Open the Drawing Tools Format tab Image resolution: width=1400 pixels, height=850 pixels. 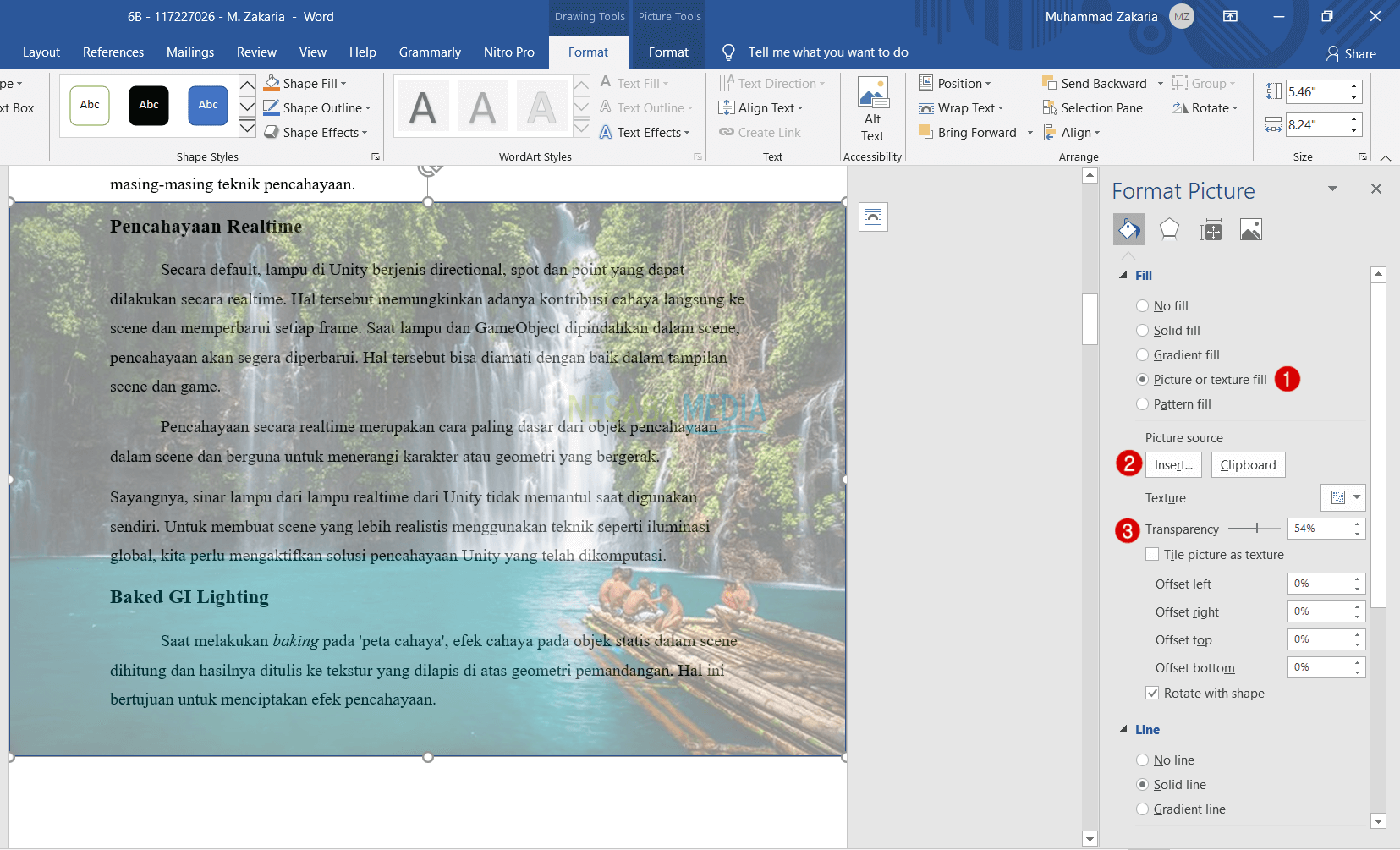pyautogui.click(x=589, y=52)
